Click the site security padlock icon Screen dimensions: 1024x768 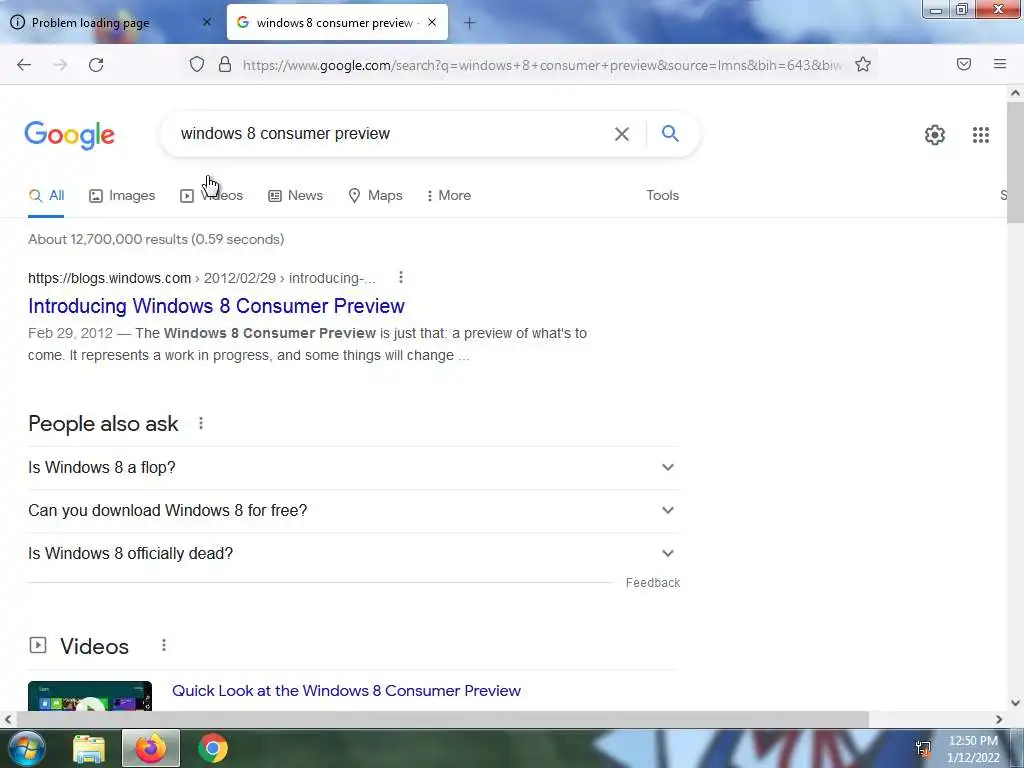pos(225,64)
